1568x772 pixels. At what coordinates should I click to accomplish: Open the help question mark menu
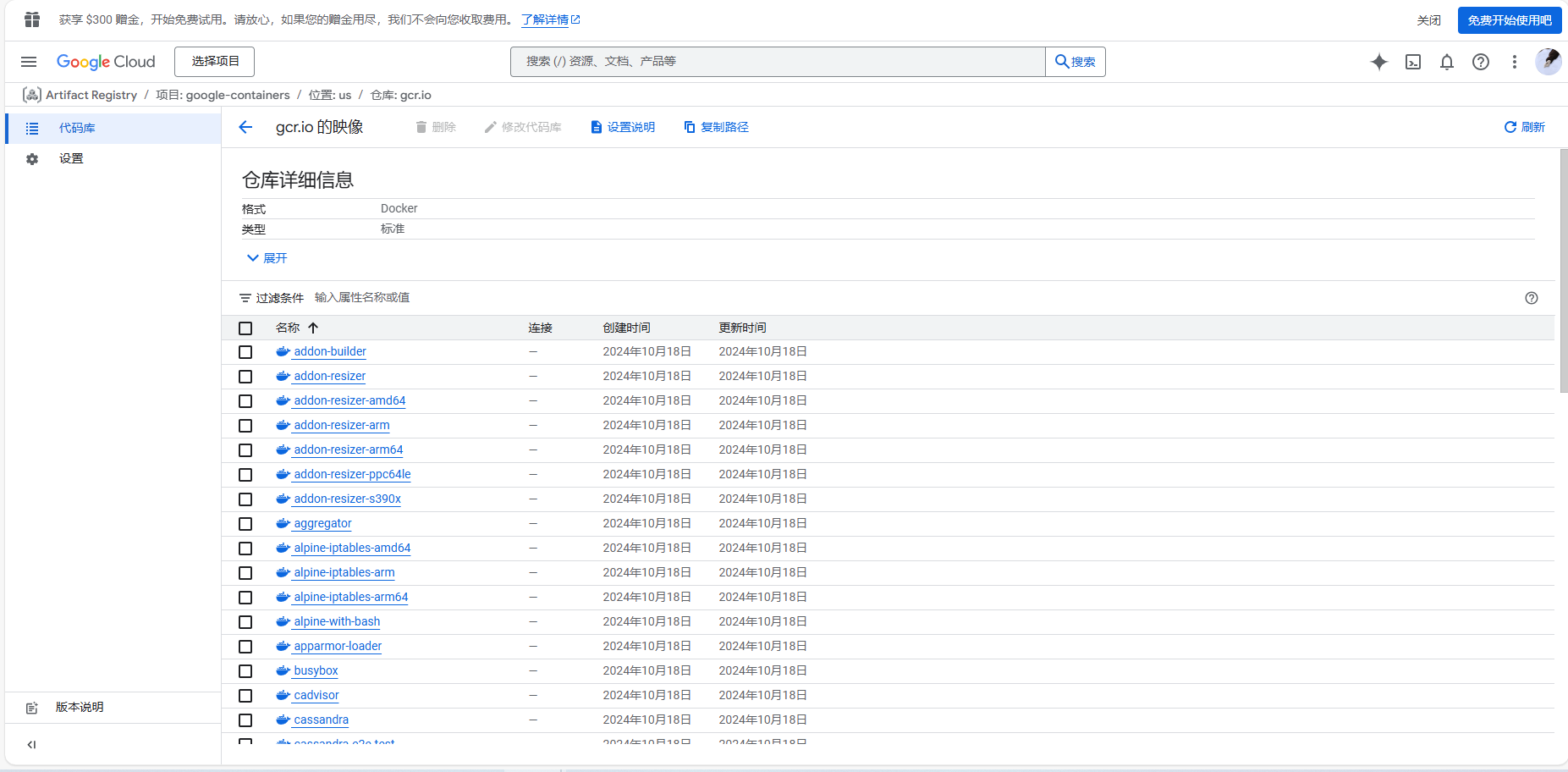(x=1481, y=62)
